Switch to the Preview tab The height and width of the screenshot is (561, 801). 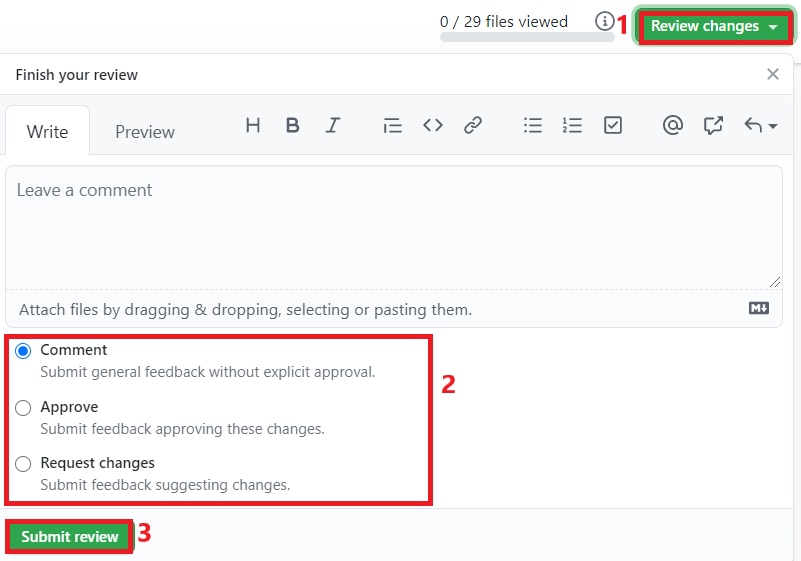pyautogui.click(x=144, y=132)
